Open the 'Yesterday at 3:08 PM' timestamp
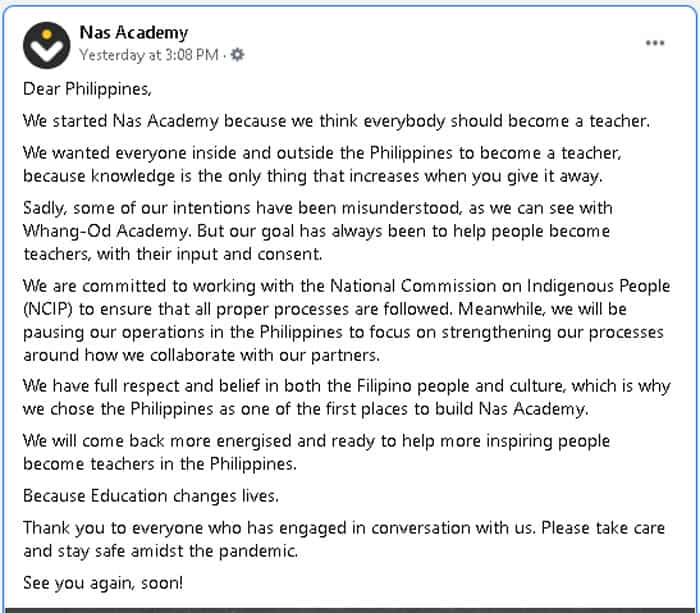The width and height of the screenshot is (700, 613). click(149, 55)
